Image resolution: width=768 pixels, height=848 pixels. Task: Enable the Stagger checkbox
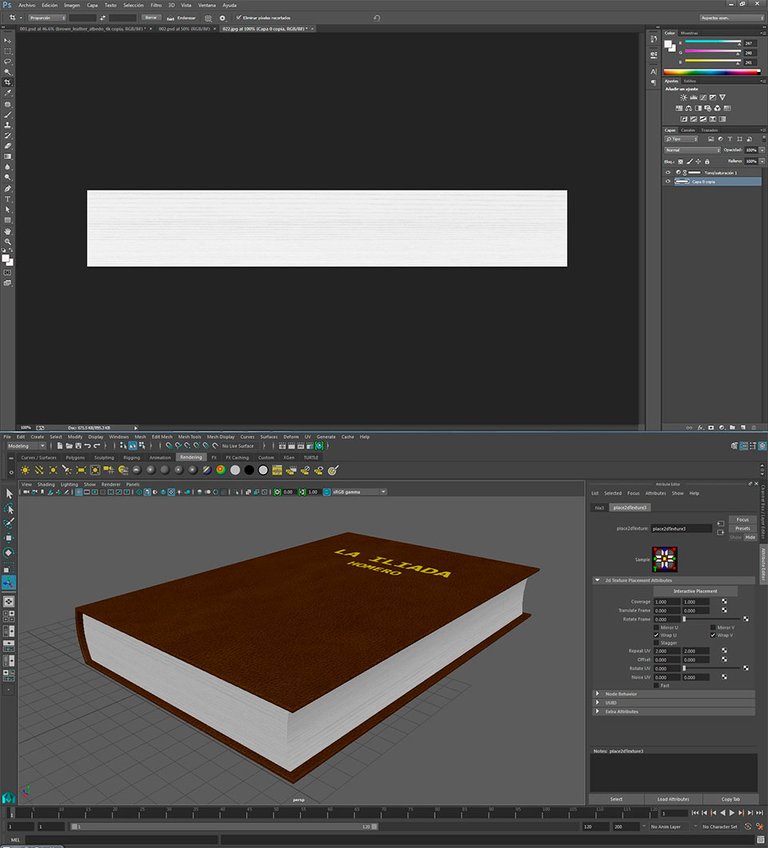657,643
